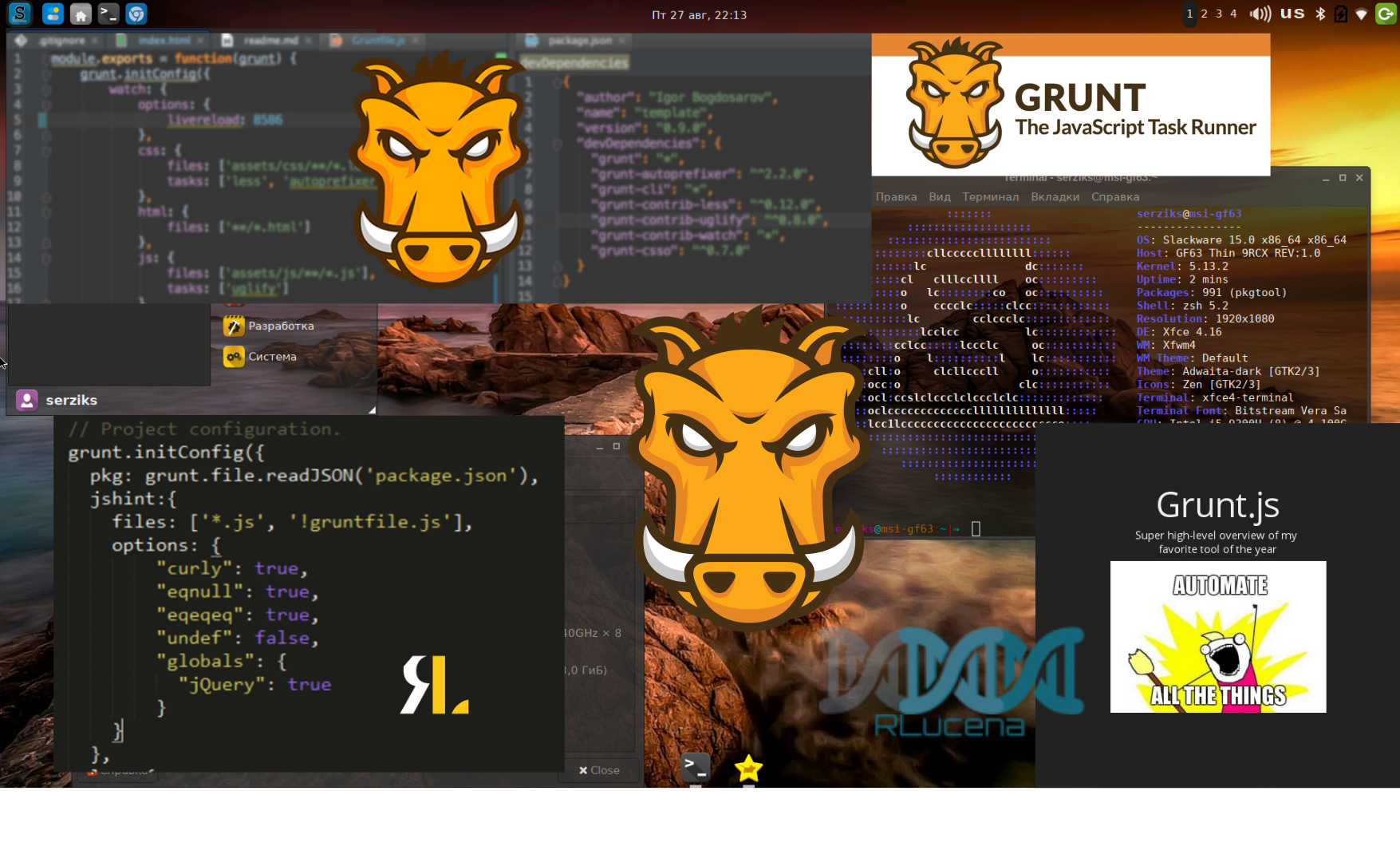Screen dimensions: 1400x862
Task: Switch to workspace 1
Action: tap(1190, 14)
